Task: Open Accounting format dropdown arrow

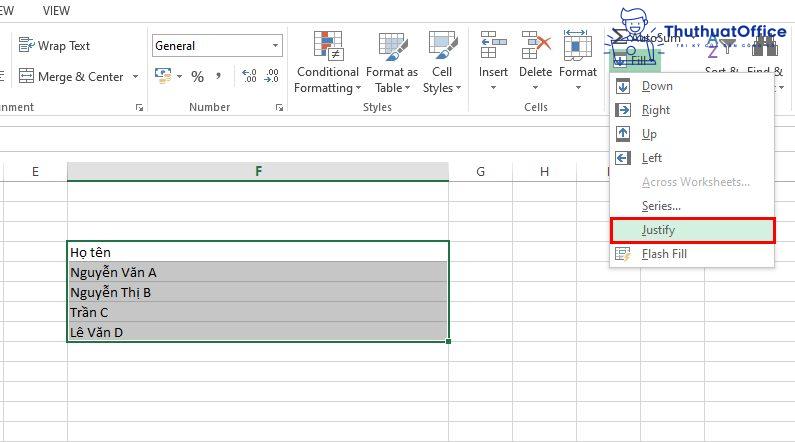Action: (x=179, y=77)
